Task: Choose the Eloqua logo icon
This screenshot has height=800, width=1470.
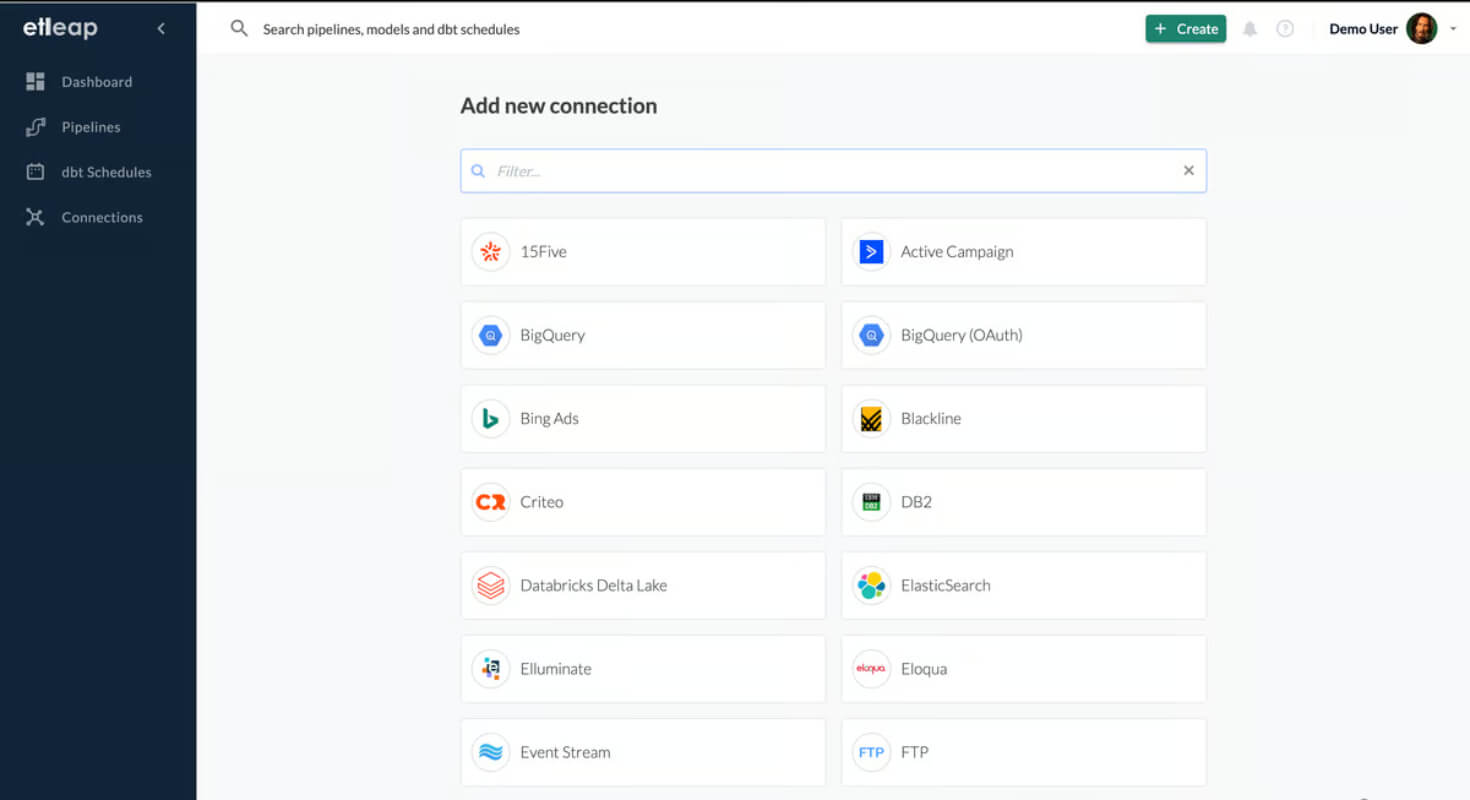Action: tap(871, 669)
